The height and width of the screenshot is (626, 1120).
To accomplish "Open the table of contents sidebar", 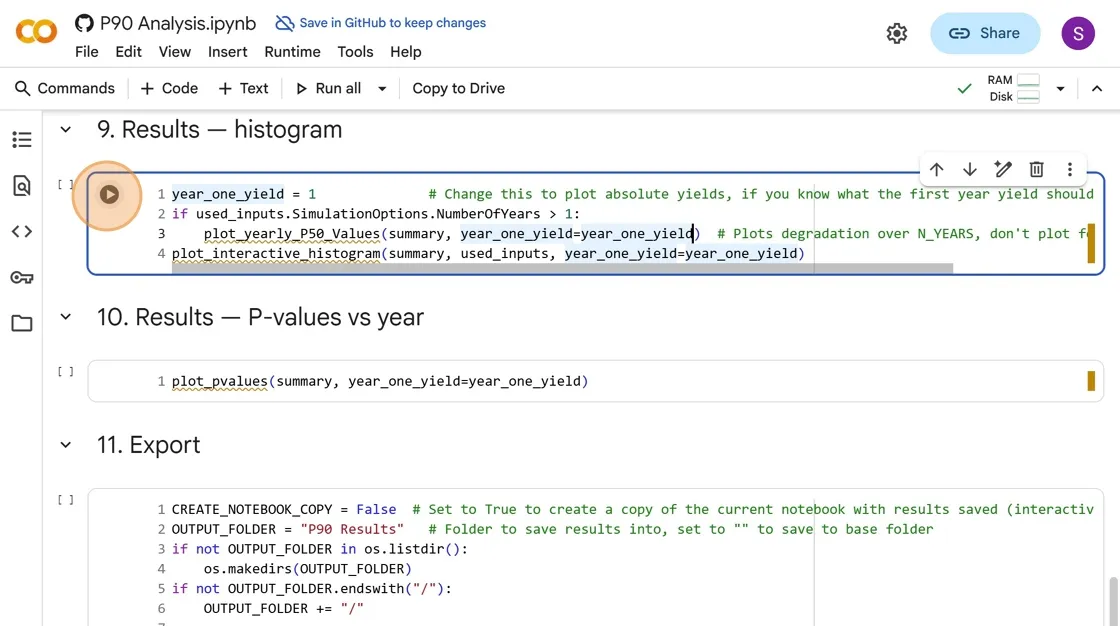I will (x=22, y=140).
